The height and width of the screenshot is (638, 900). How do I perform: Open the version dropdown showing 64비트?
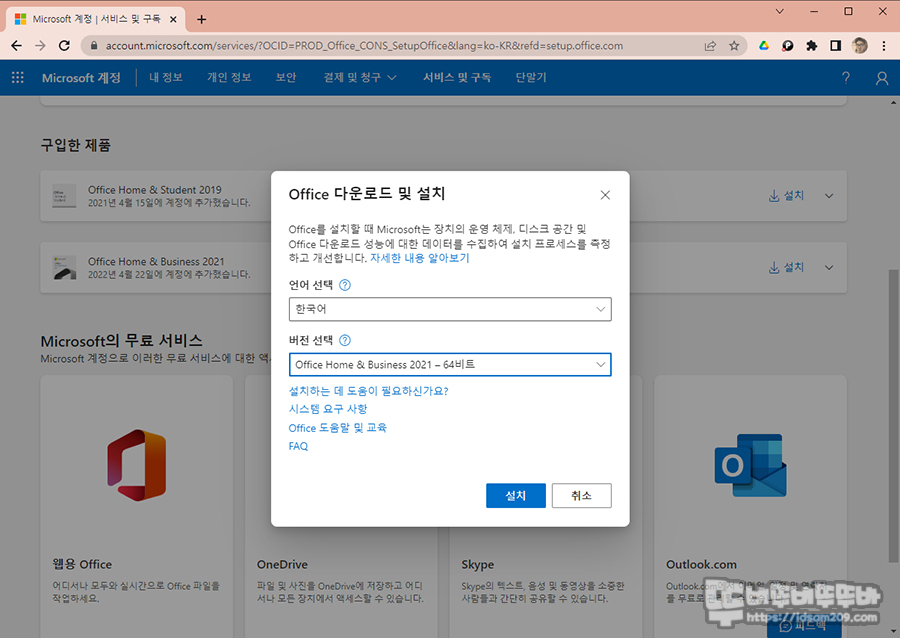(450, 365)
